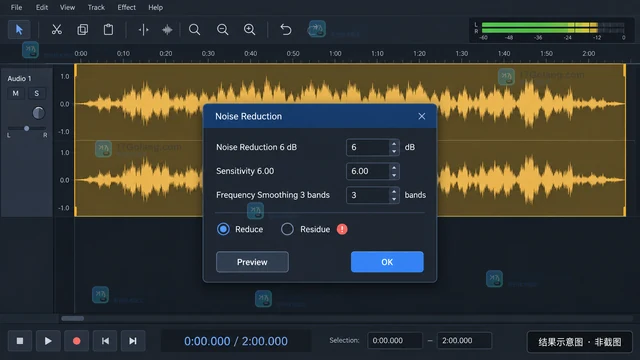Click the magnifier fit zoom icon

194,29
